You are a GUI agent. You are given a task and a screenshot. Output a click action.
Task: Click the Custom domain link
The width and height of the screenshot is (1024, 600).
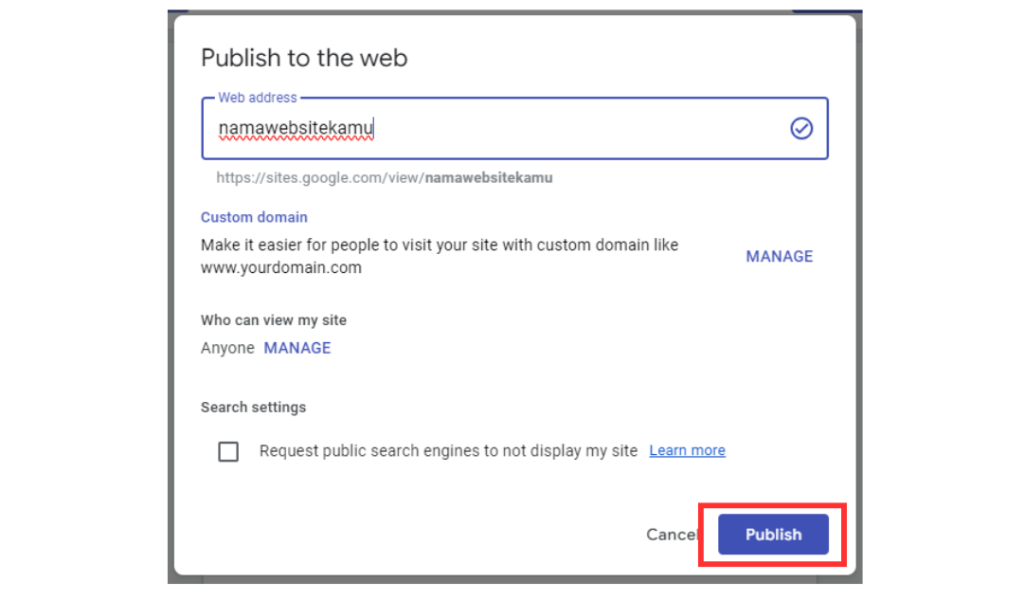pyautogui.click(x=253, y=217)
